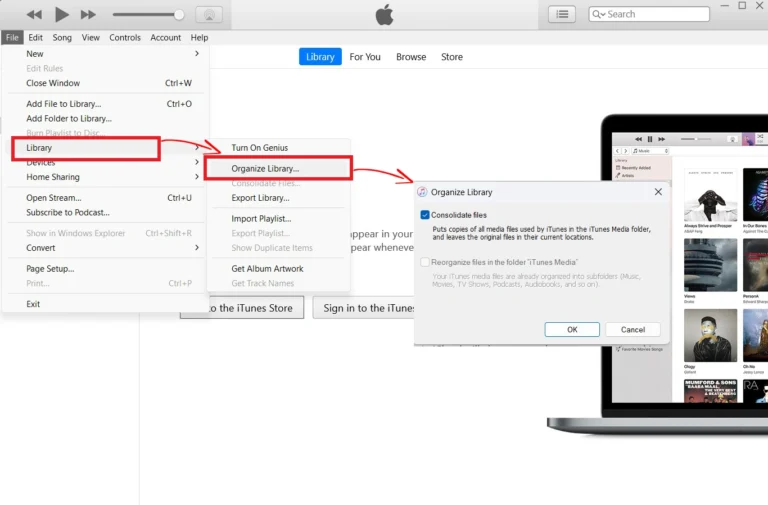Expand the Devices submenu
Screen dimensions: 768x505
[x=105, y=163]
